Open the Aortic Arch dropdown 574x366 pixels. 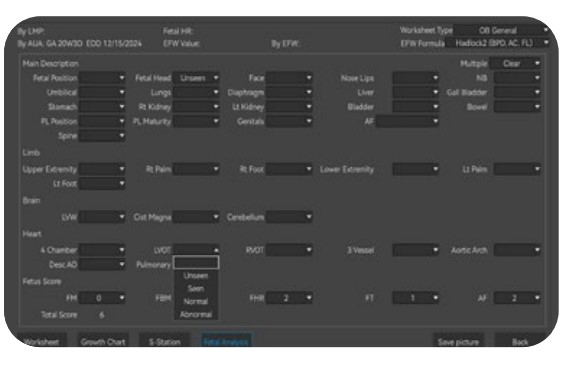tap(517, 250)
